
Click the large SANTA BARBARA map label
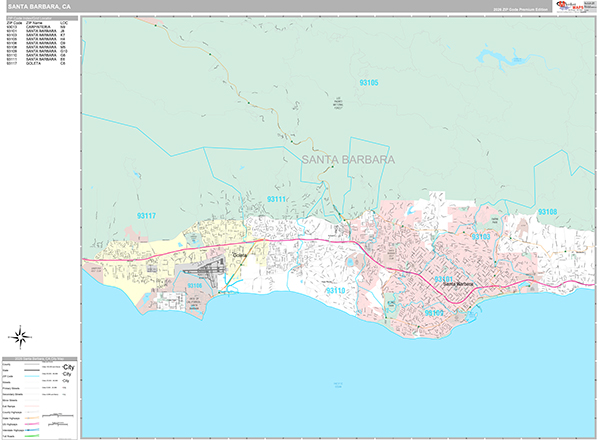click(x=347, y=159)
